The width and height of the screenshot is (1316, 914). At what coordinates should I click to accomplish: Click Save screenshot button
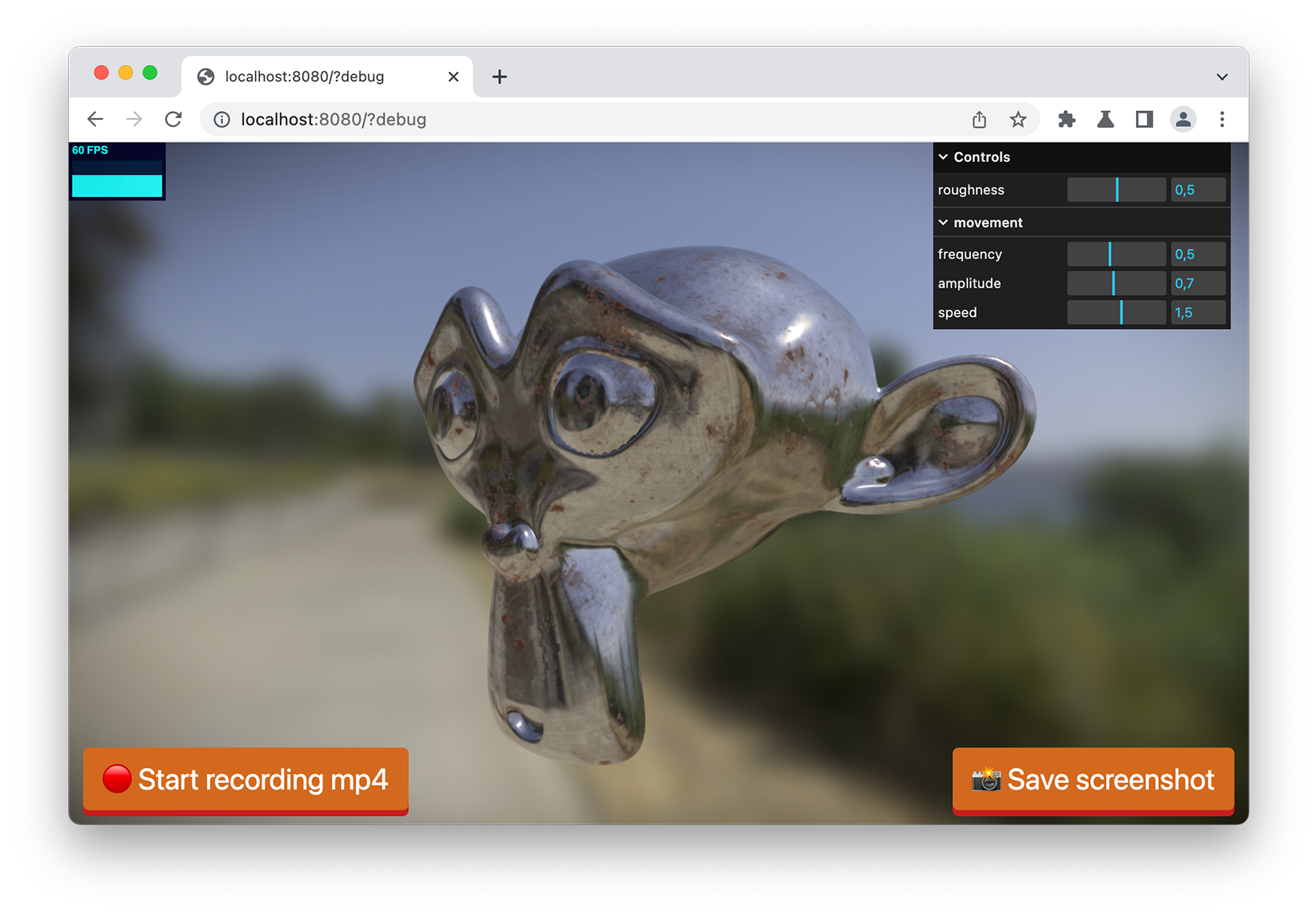[1093, 780]
